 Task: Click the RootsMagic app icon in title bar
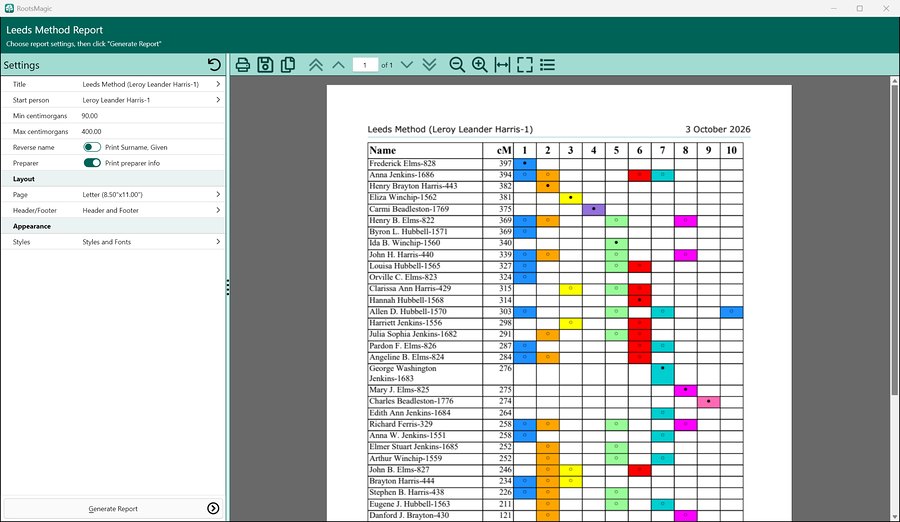coord(9,8)
